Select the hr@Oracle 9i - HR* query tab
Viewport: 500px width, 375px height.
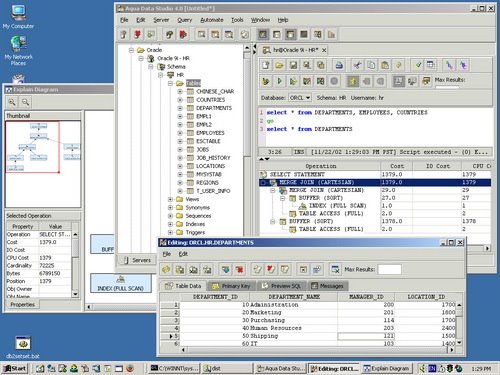(295, 50)
